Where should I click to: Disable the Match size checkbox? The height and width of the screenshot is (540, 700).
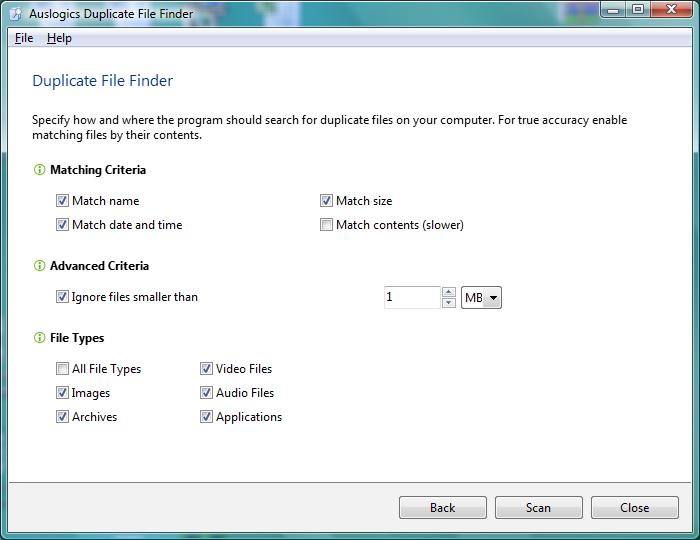pos(327,201)
